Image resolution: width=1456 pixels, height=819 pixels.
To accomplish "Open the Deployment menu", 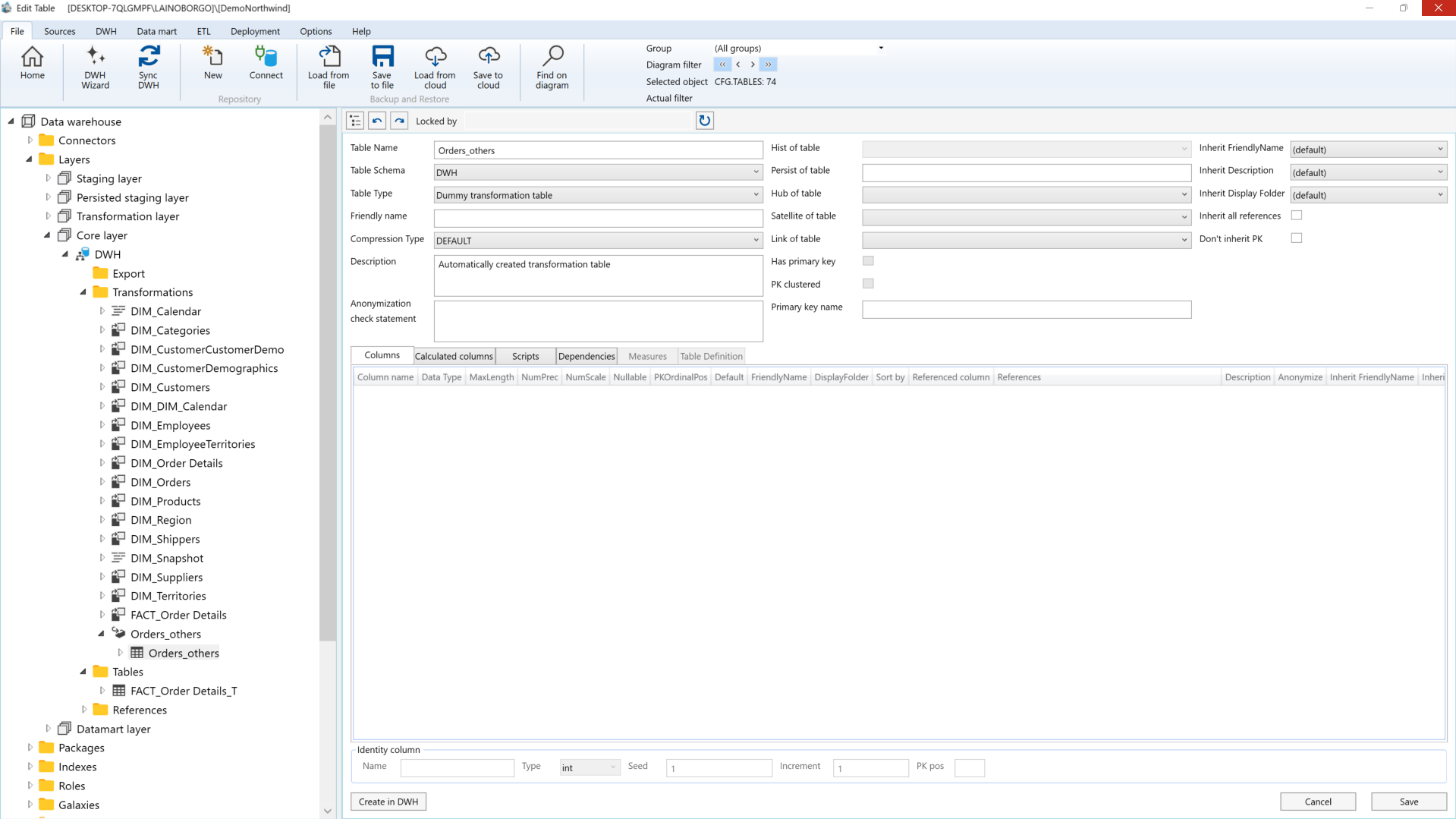I will click(255, 31).
